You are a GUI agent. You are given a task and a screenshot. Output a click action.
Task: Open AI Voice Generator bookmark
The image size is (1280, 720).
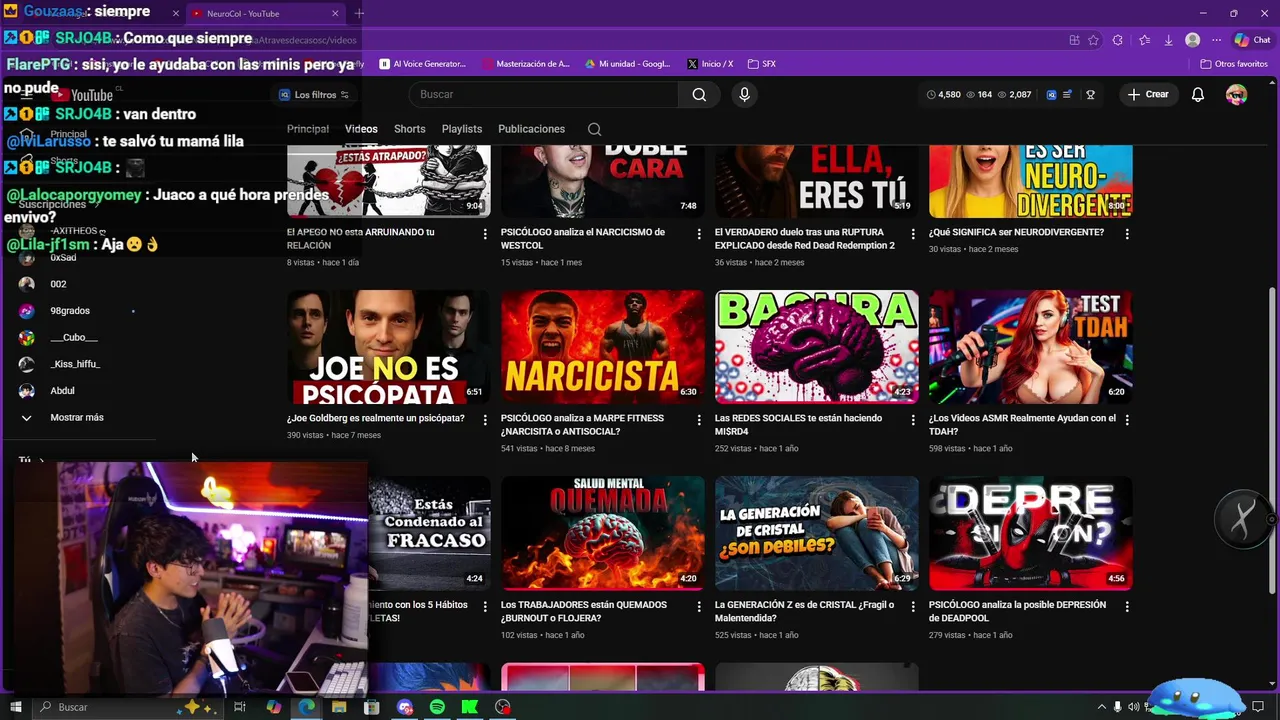(x=422, y=64)
